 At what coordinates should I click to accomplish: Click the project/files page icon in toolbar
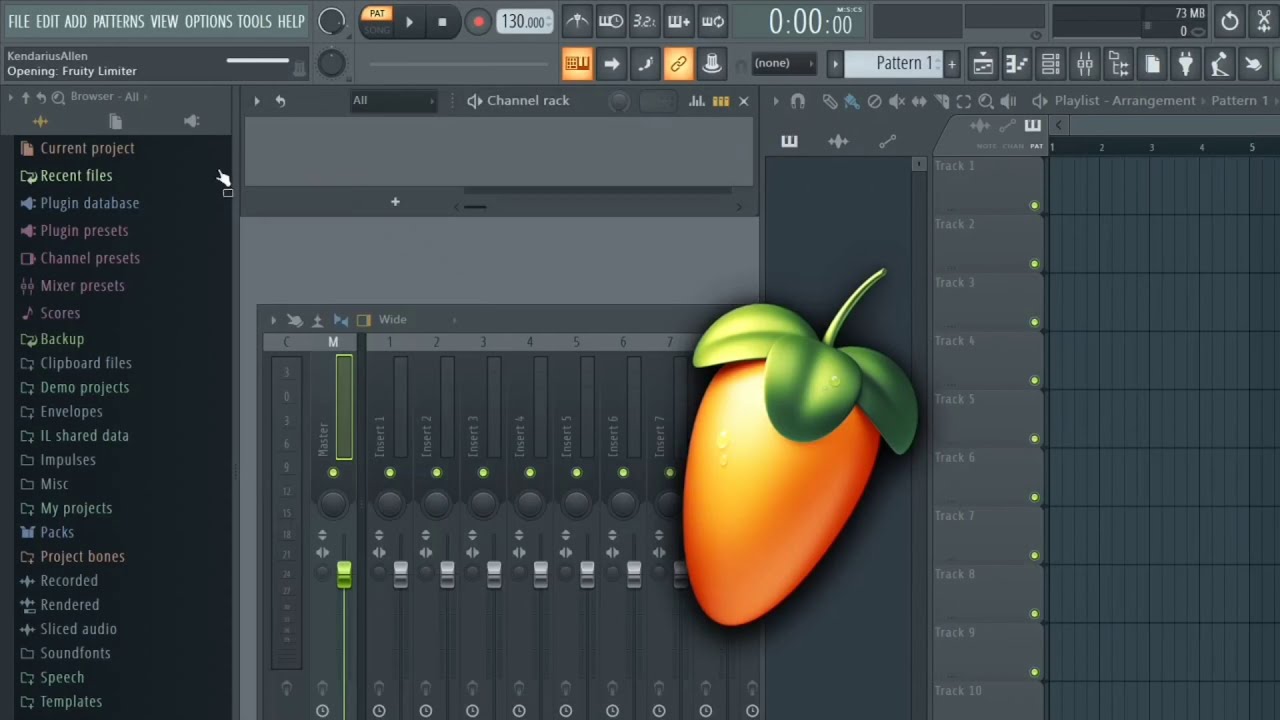point(1152,64)
